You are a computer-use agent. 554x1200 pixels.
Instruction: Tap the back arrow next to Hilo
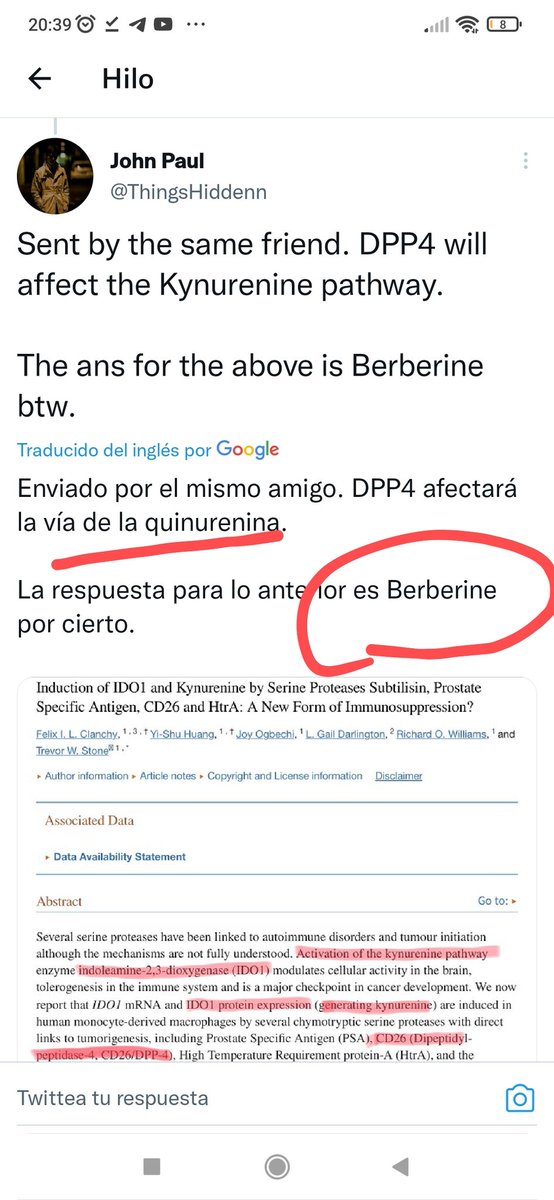(x=39, y=79)
